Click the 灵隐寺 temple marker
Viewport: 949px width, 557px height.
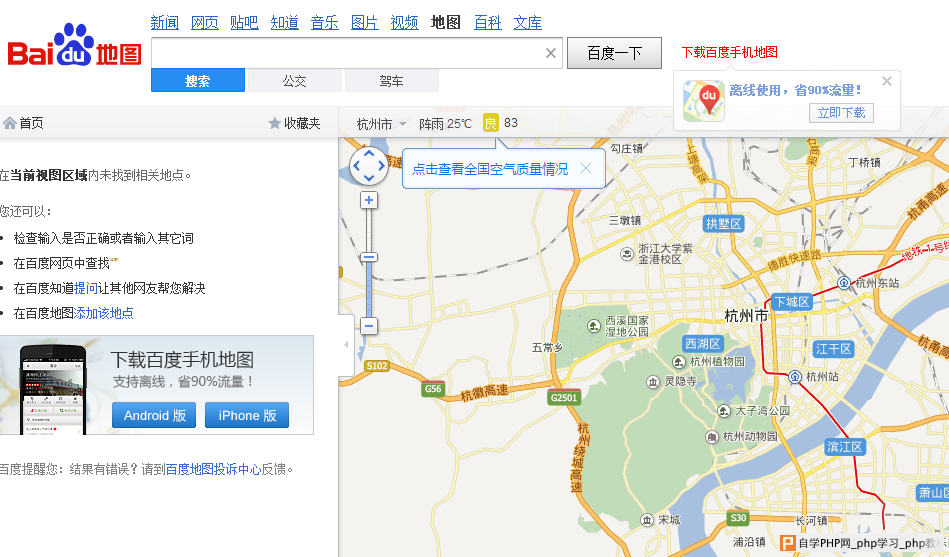[653, 381]
